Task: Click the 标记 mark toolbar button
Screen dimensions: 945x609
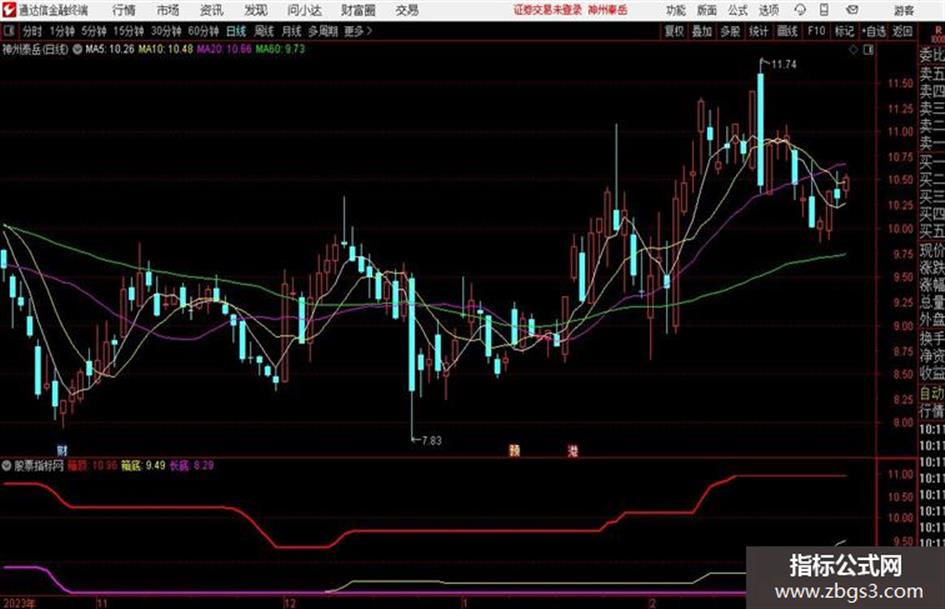Action: pyautogui.click(x=844, y=31)
